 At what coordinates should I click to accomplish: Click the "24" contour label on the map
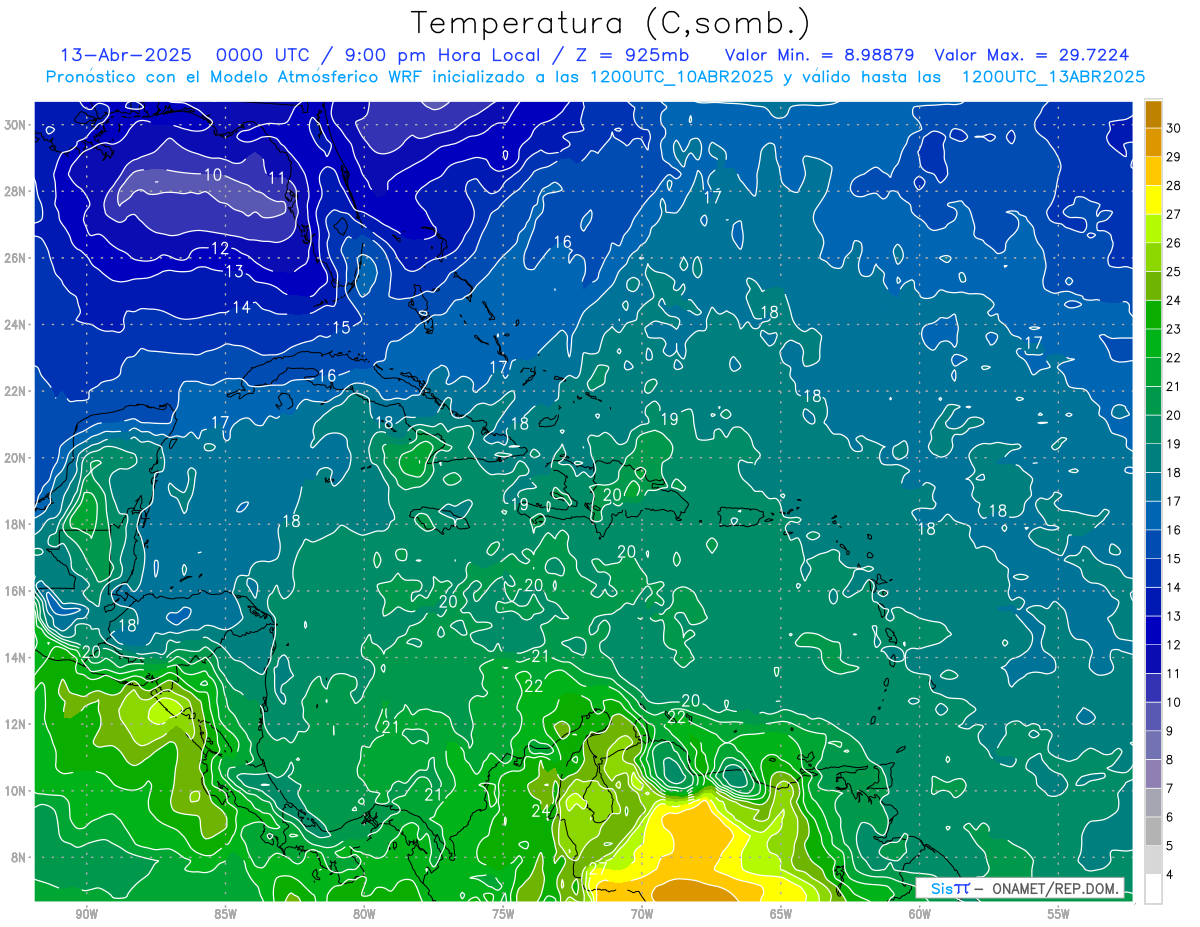tap(540, 811)
